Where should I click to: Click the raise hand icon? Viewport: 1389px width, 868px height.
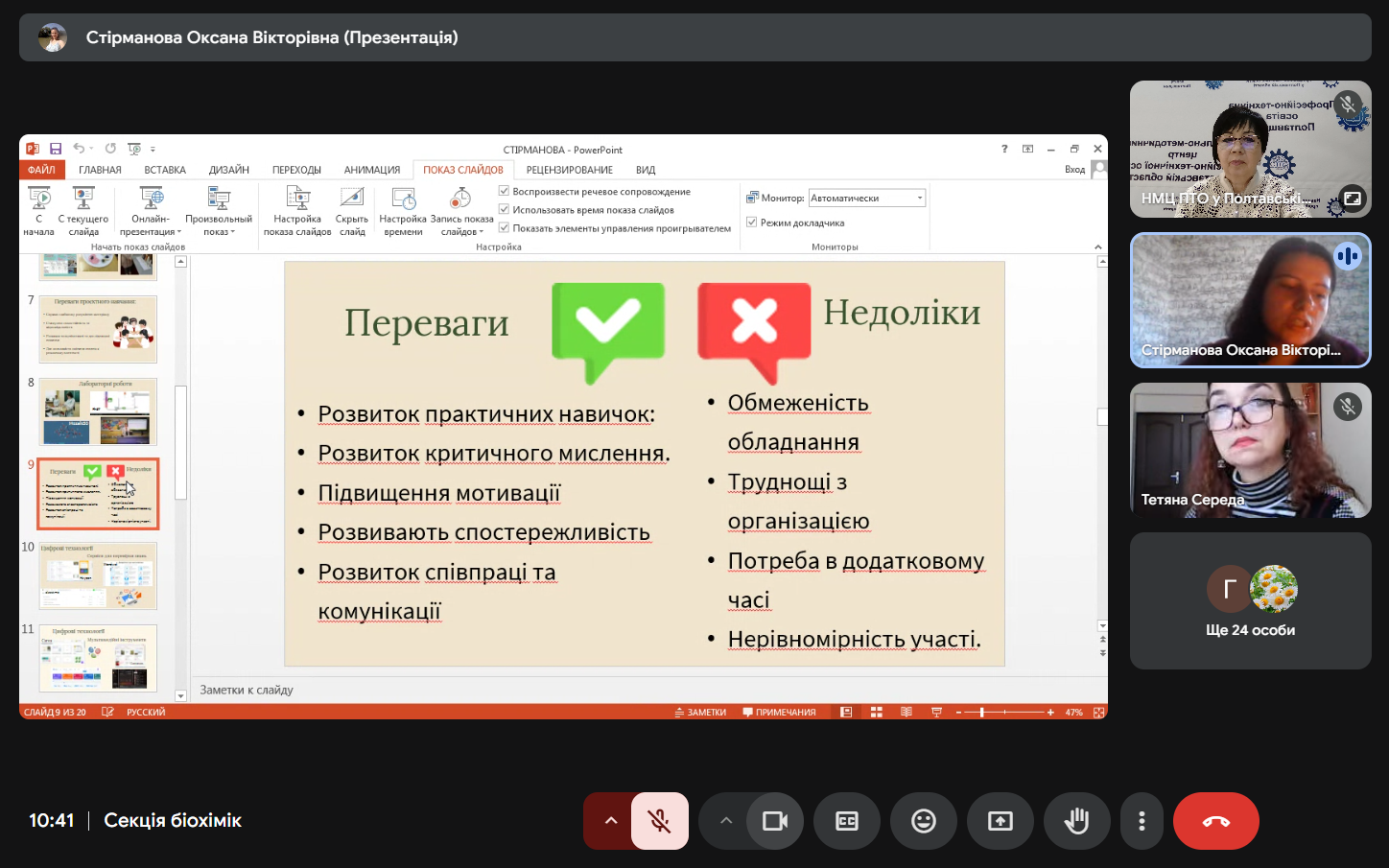[x=1076, y=821]
